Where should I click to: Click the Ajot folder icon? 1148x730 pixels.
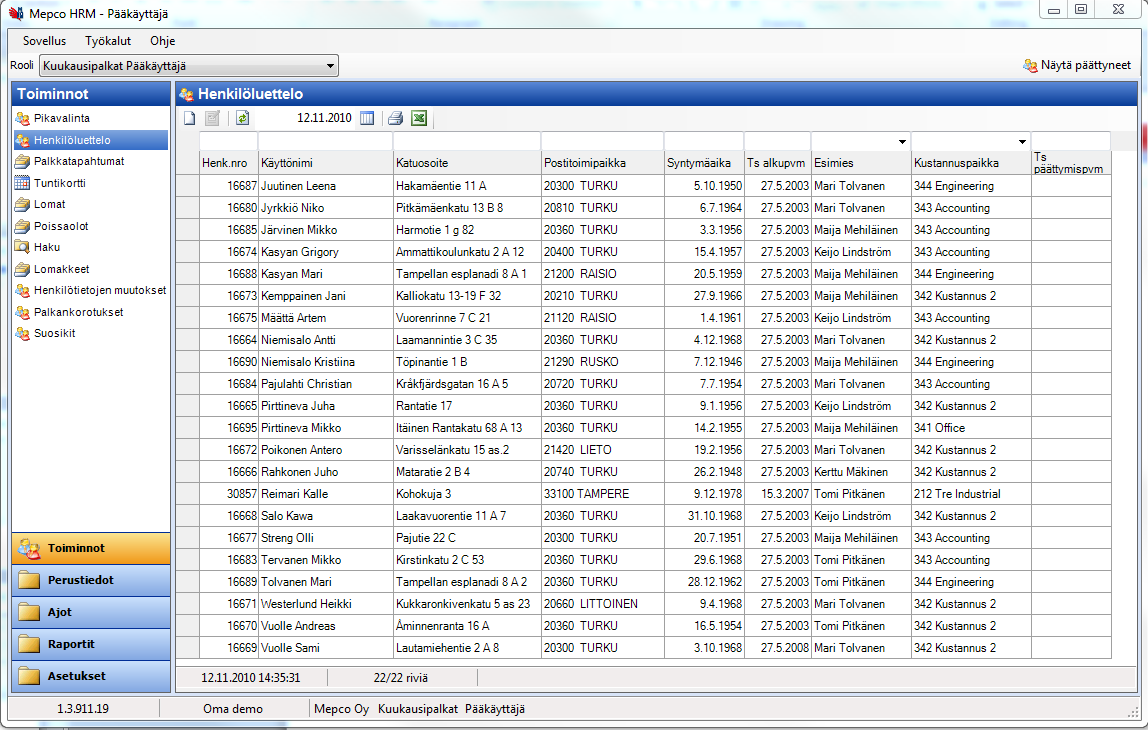coord(29,612)
